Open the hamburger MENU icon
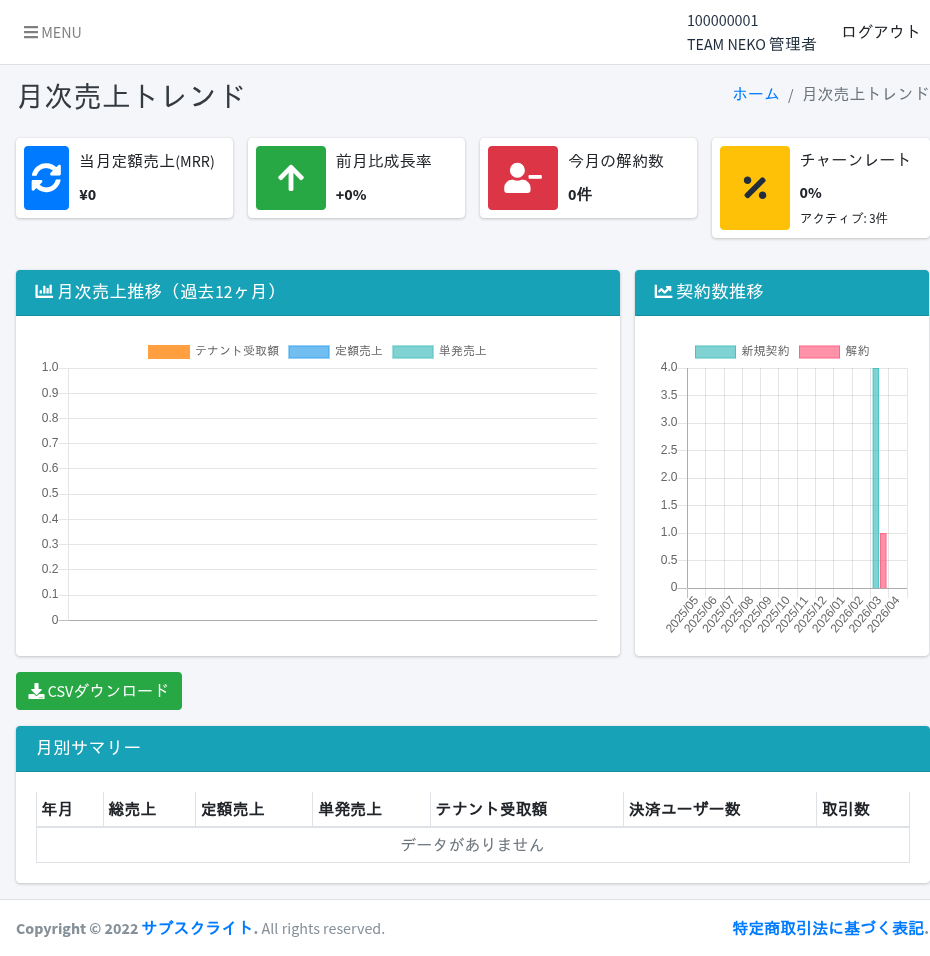 click(x=33, y=32)
